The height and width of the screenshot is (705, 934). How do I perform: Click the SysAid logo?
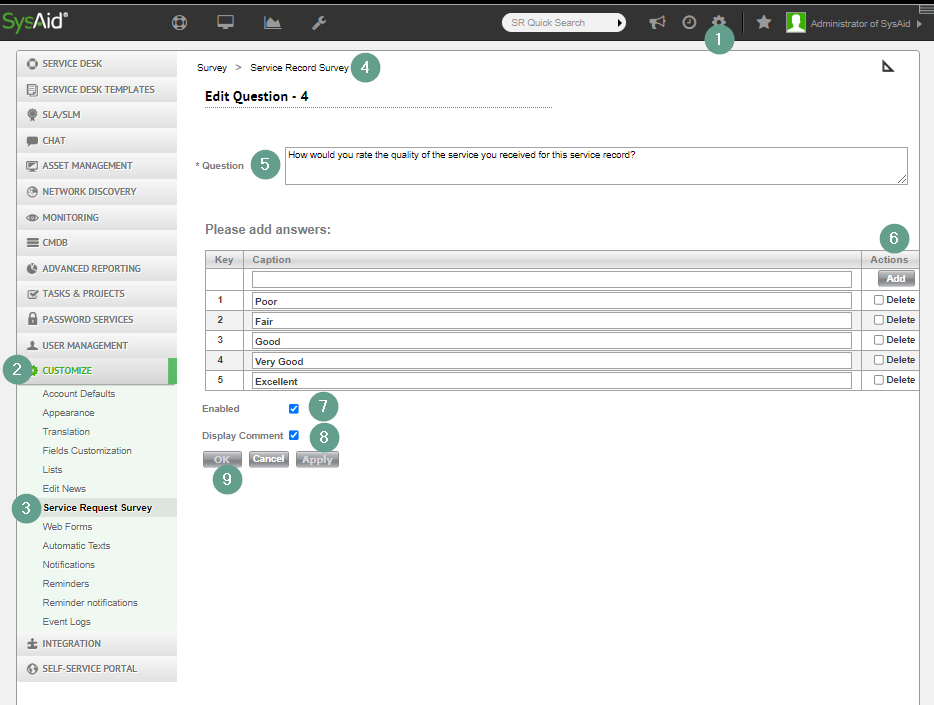coord(35,22)
